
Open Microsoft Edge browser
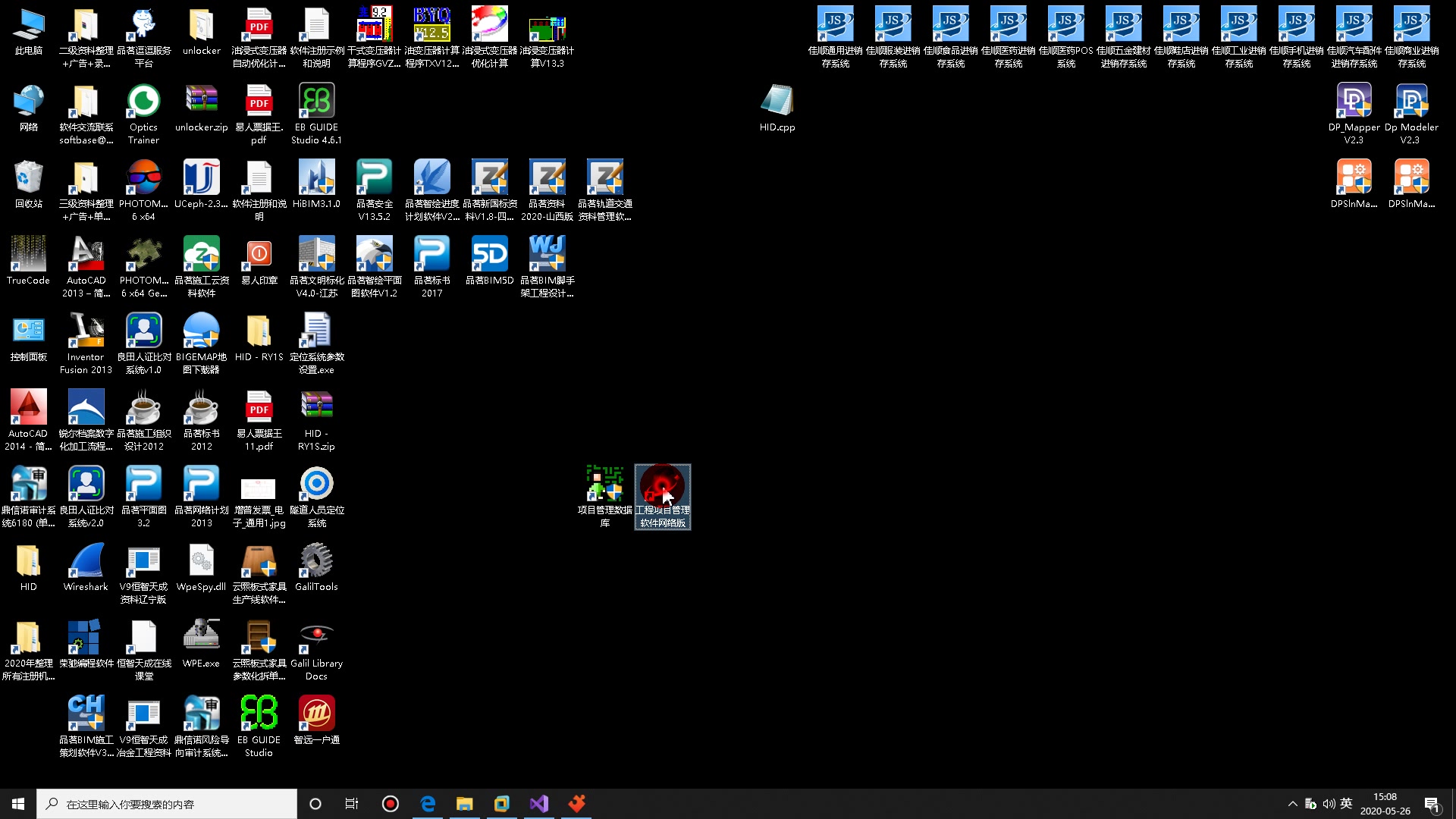[x=428, y=804]
